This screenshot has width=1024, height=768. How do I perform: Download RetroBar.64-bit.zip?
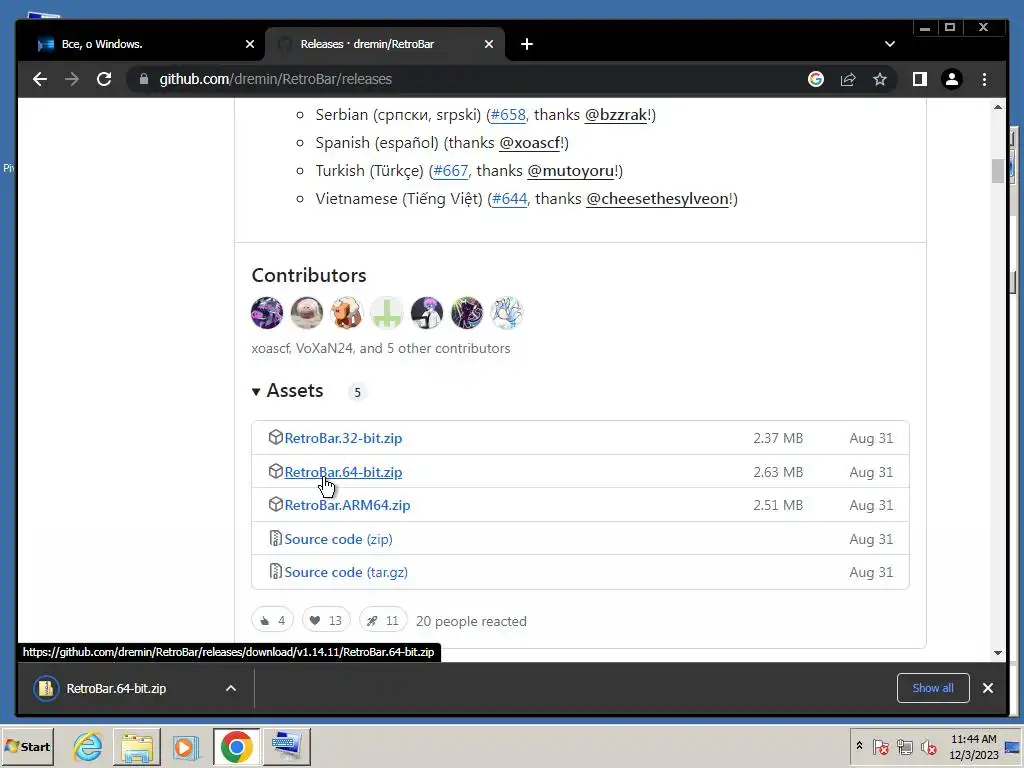(x=343, y=472)
